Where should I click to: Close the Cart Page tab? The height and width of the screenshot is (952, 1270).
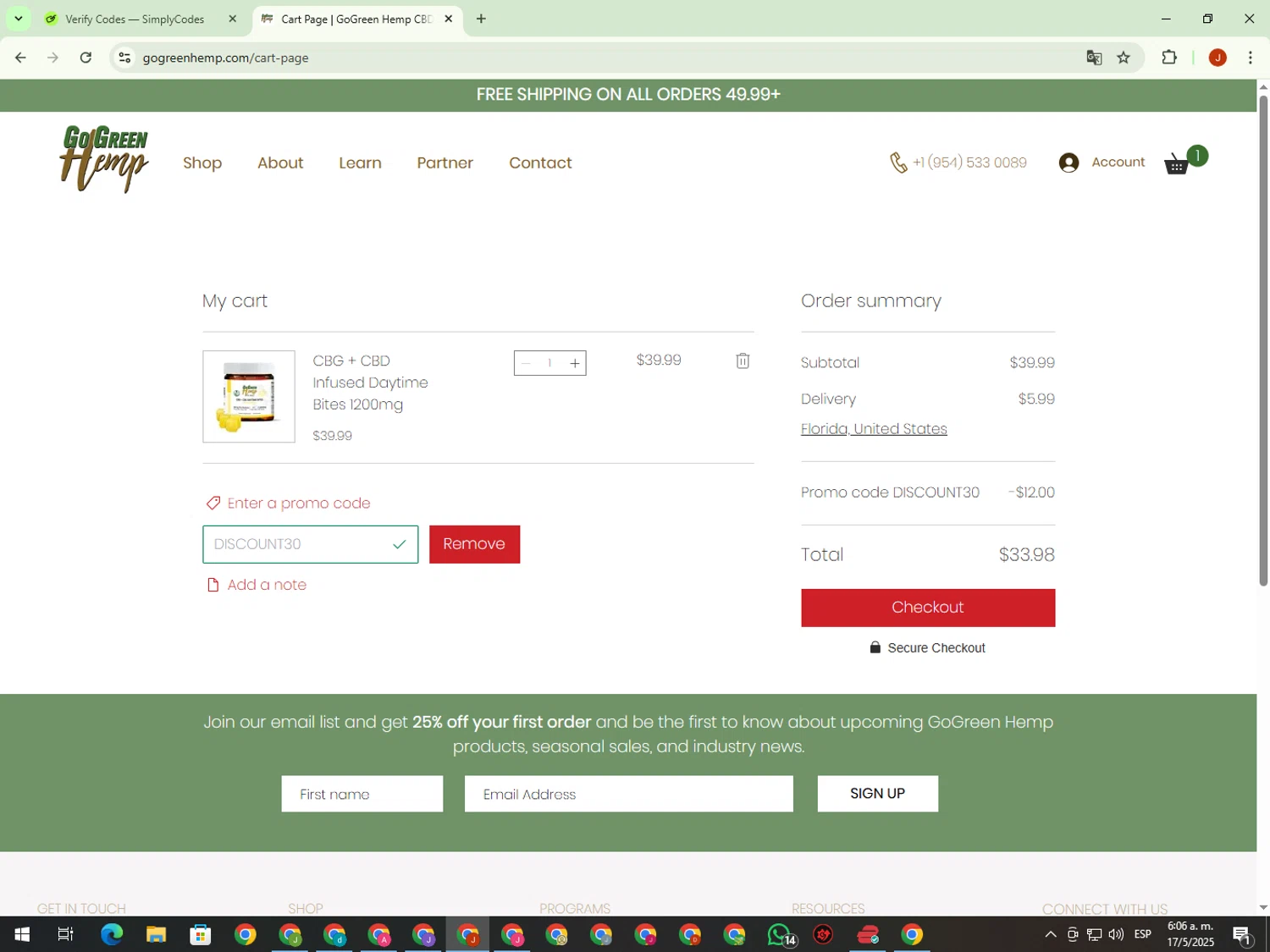(449, 19)
